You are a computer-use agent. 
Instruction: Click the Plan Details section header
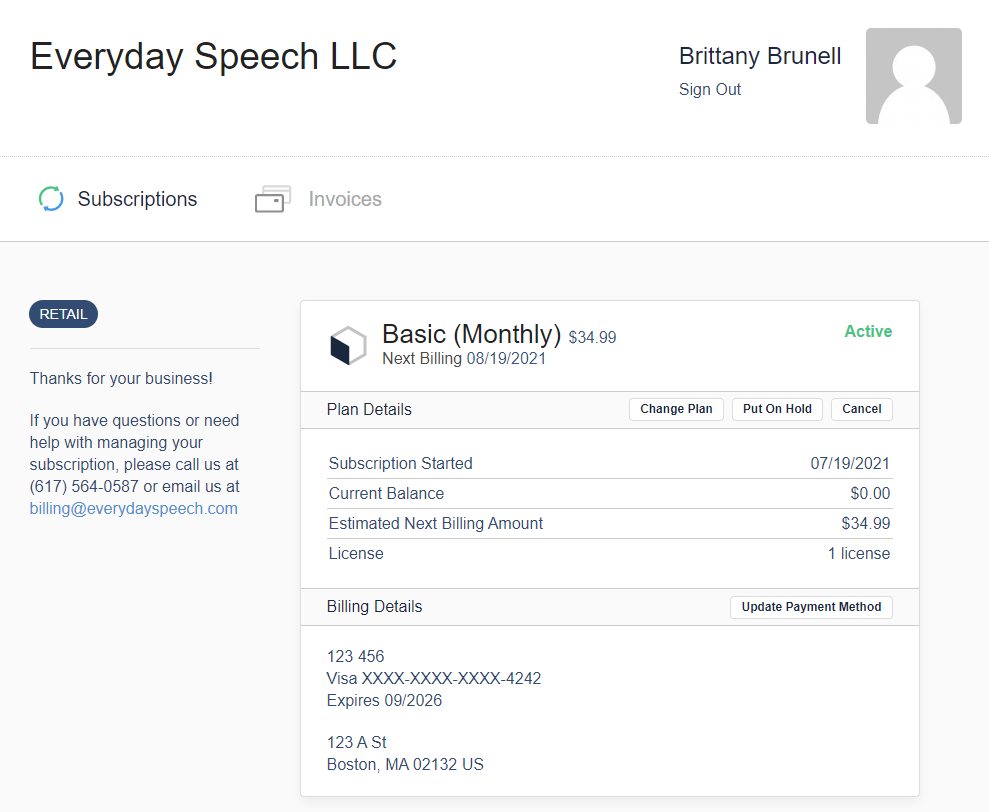pos(369,409)
